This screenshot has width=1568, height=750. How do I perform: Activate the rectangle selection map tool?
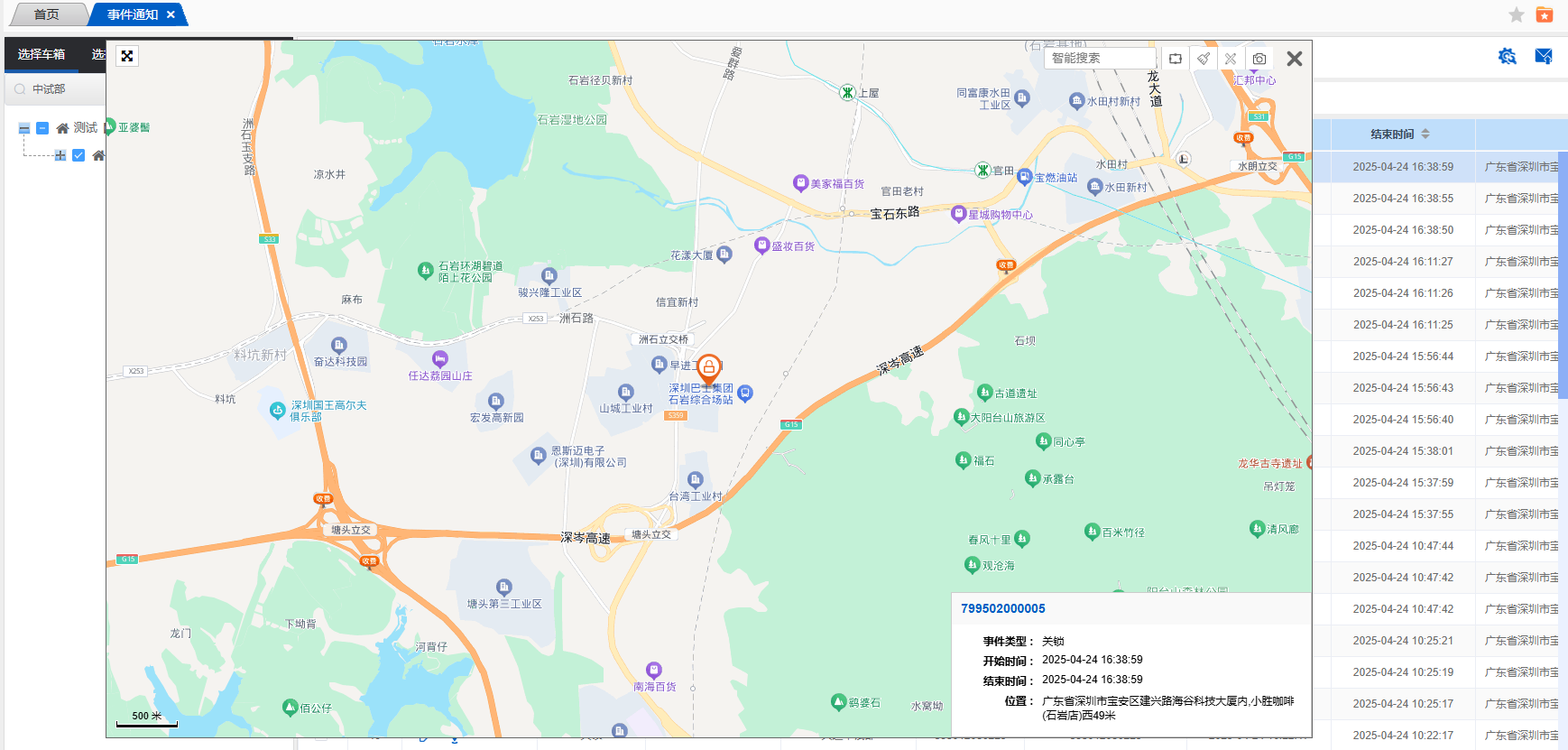tap(1176, 59)
